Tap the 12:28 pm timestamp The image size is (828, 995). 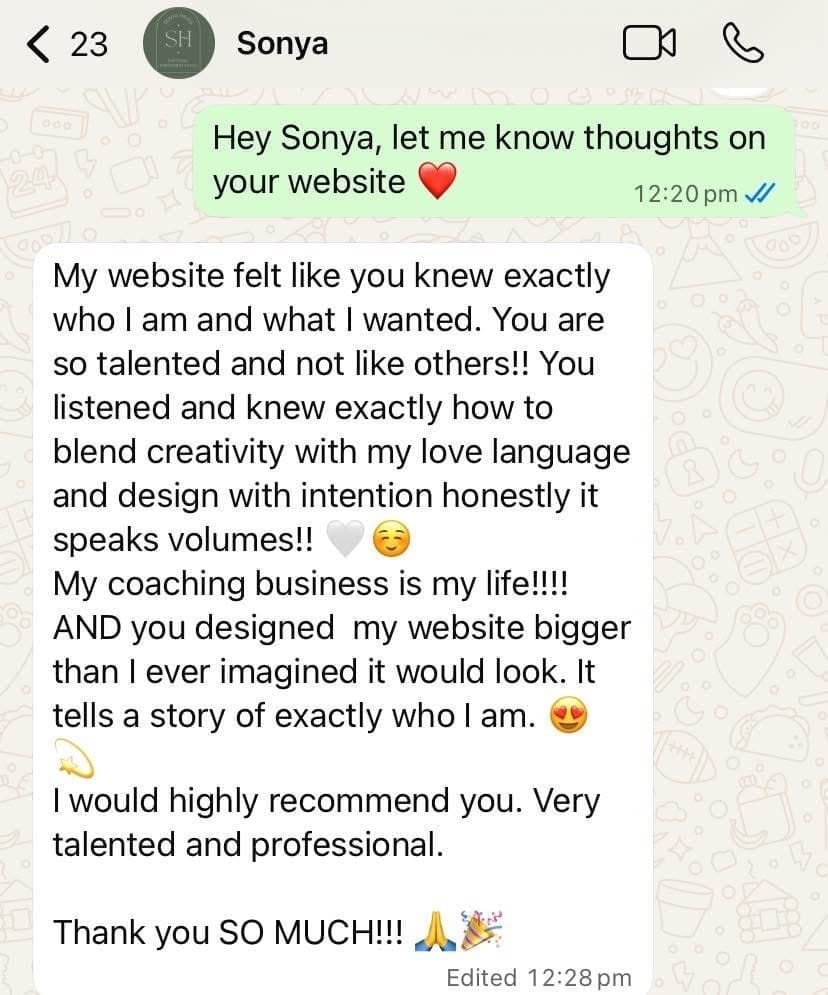[x=579, y=977]
